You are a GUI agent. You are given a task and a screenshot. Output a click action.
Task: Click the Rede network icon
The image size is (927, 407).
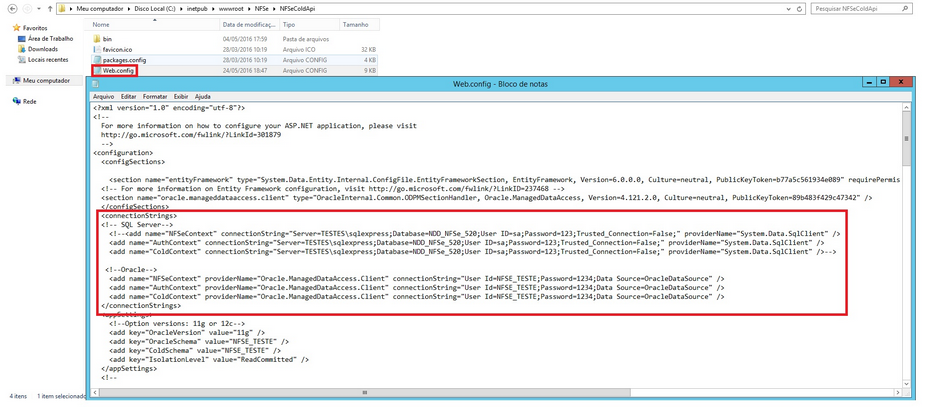(x=17, y=102)
